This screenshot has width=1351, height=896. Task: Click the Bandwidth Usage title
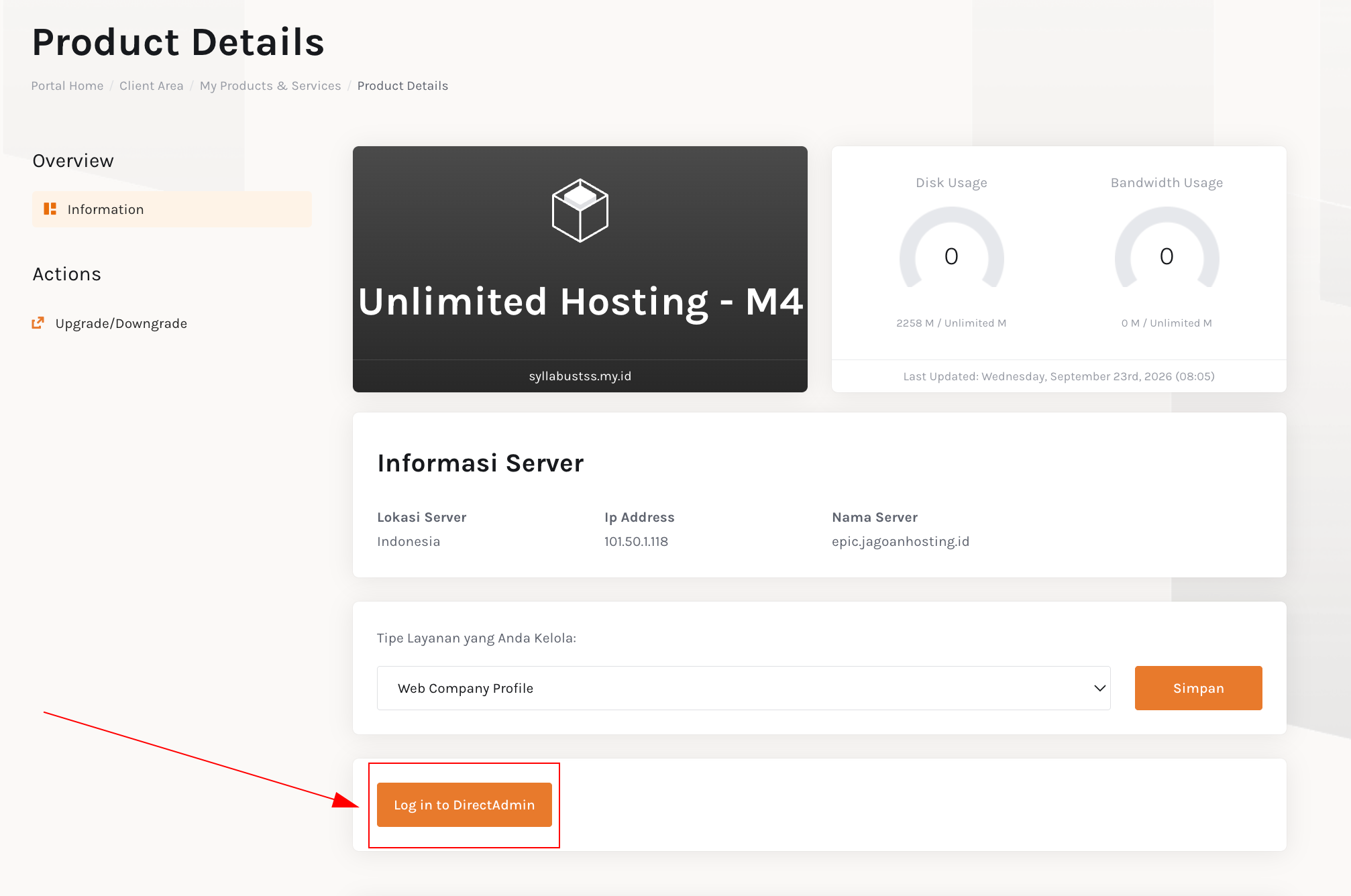click(x=1167, y=182)
